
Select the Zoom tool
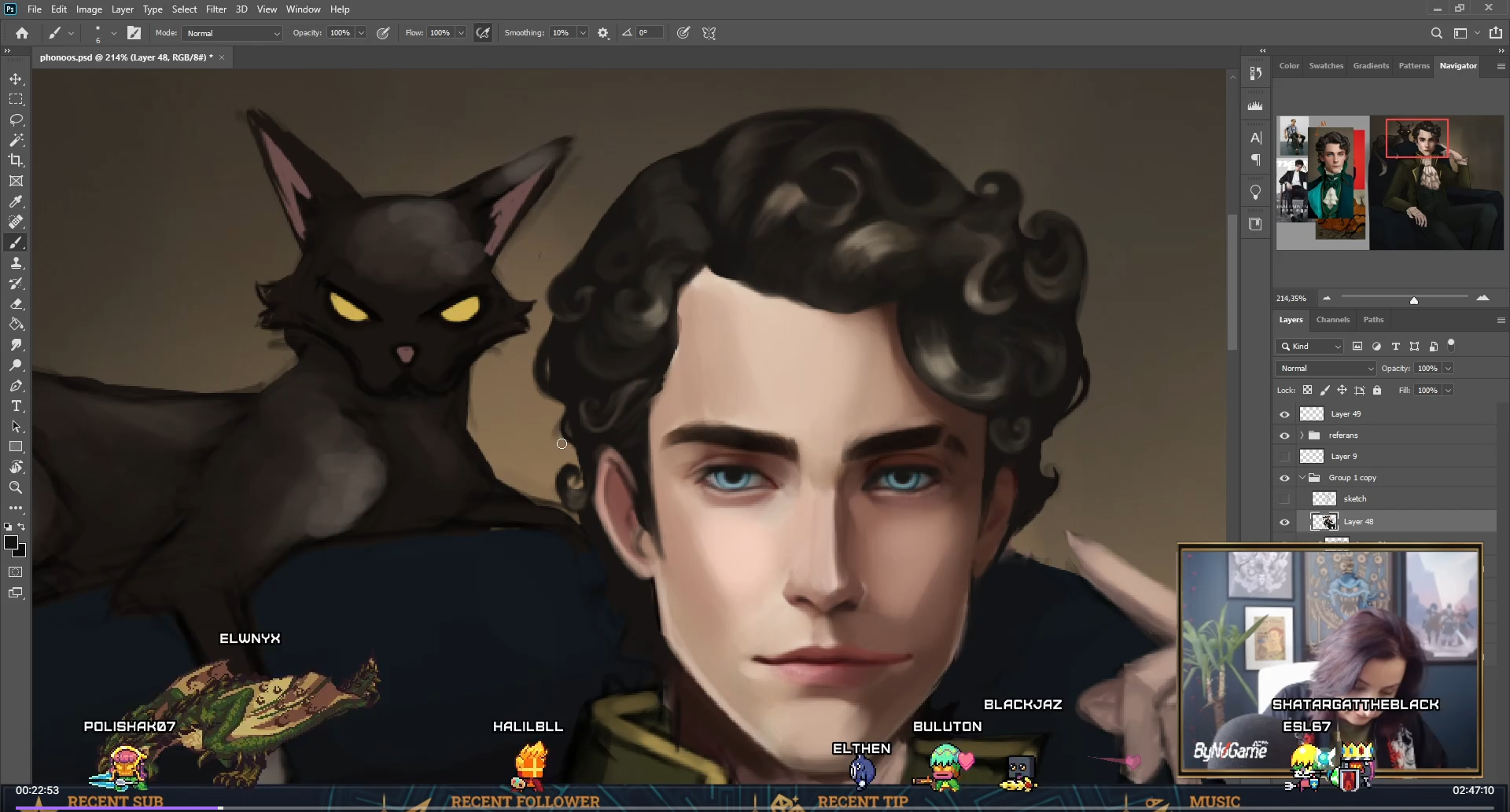(x=16, y=488)
